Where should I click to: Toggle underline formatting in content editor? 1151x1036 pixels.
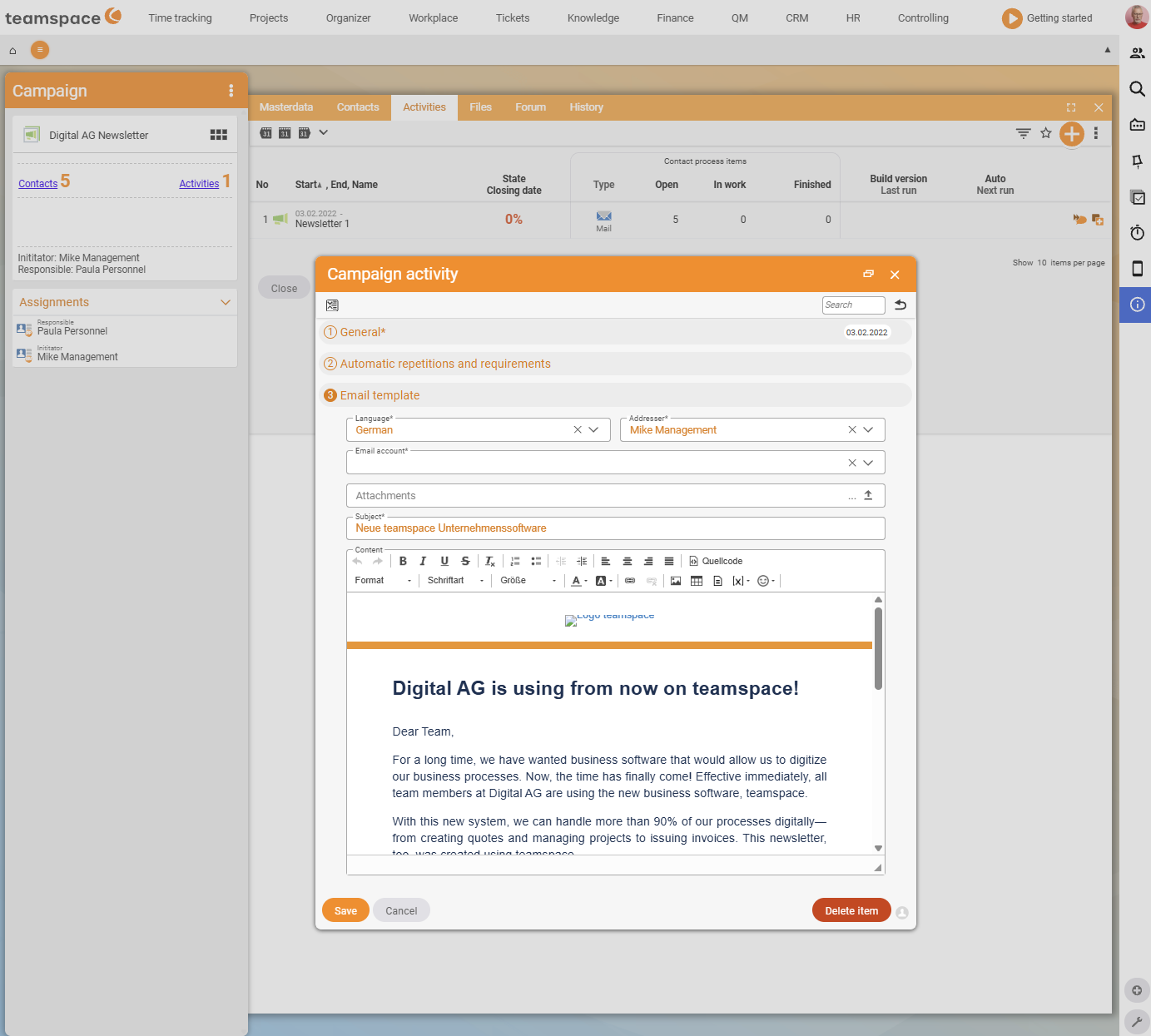[444, 561]
